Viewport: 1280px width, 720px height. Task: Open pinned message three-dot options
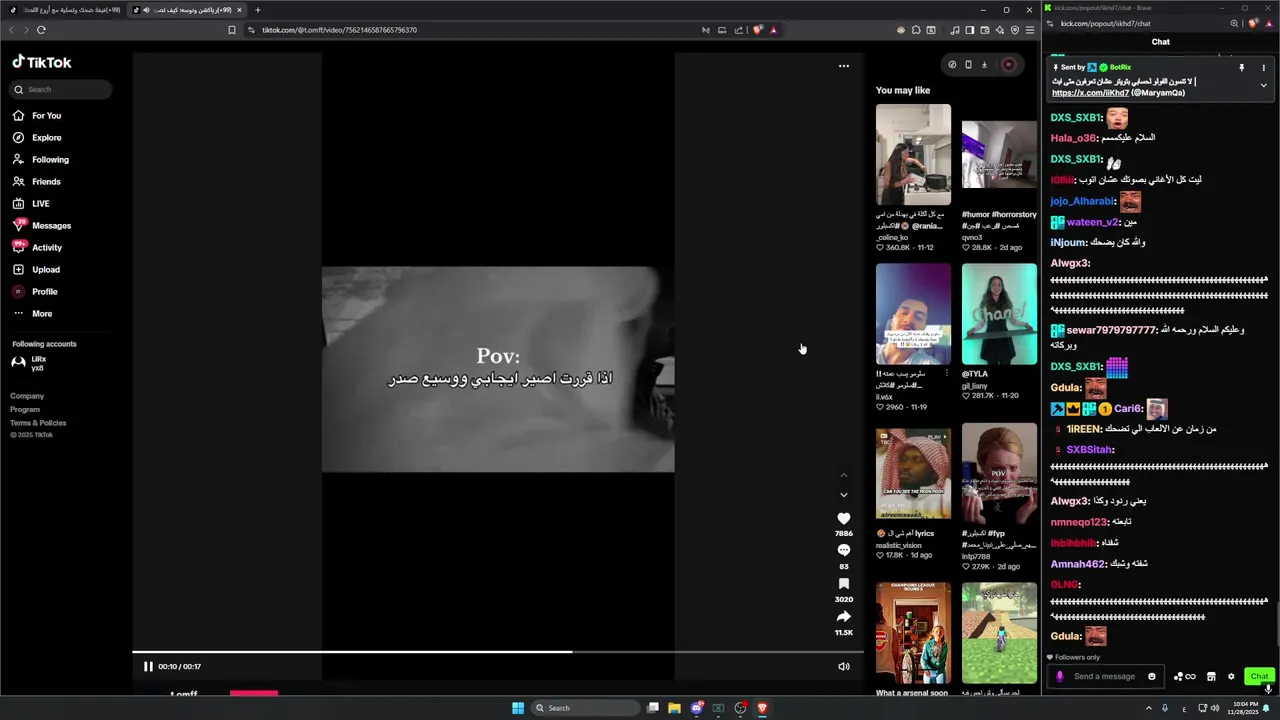tap(1263, 68)
